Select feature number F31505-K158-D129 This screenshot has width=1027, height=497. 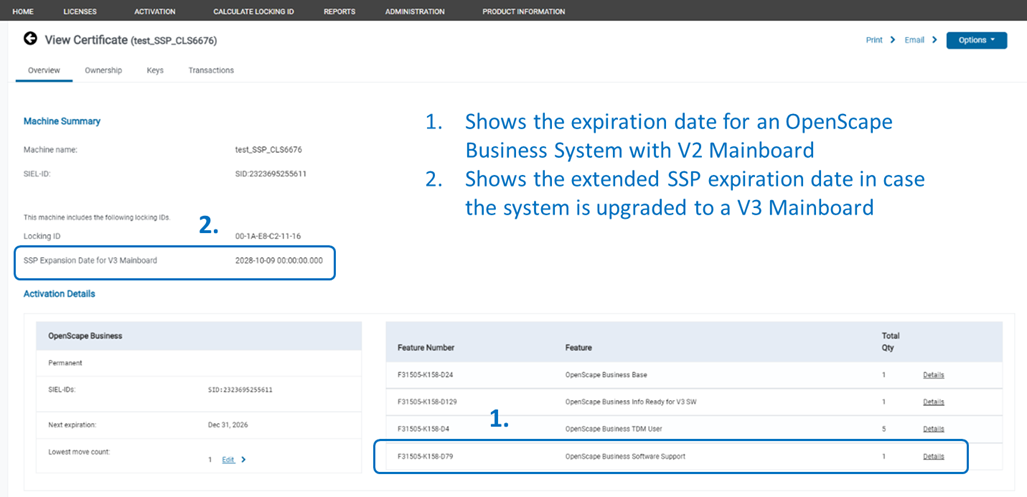click(426, 402)
